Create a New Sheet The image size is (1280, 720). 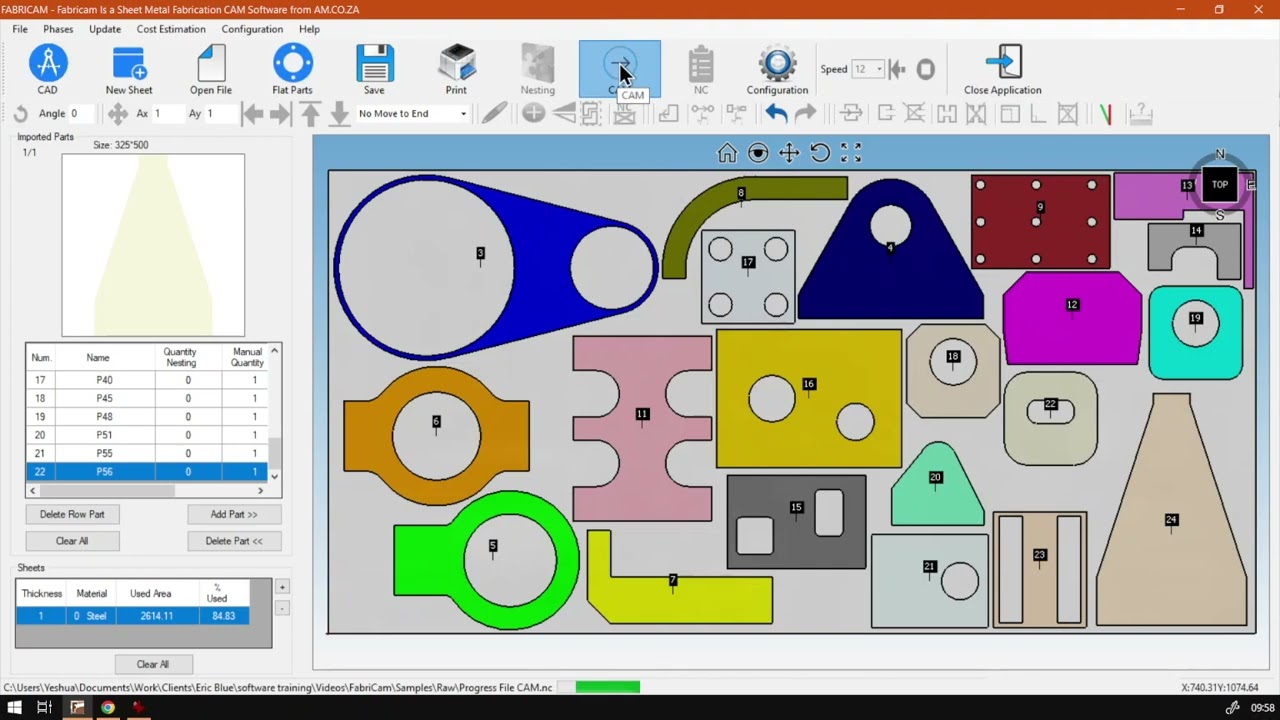(x=129, y=70)
